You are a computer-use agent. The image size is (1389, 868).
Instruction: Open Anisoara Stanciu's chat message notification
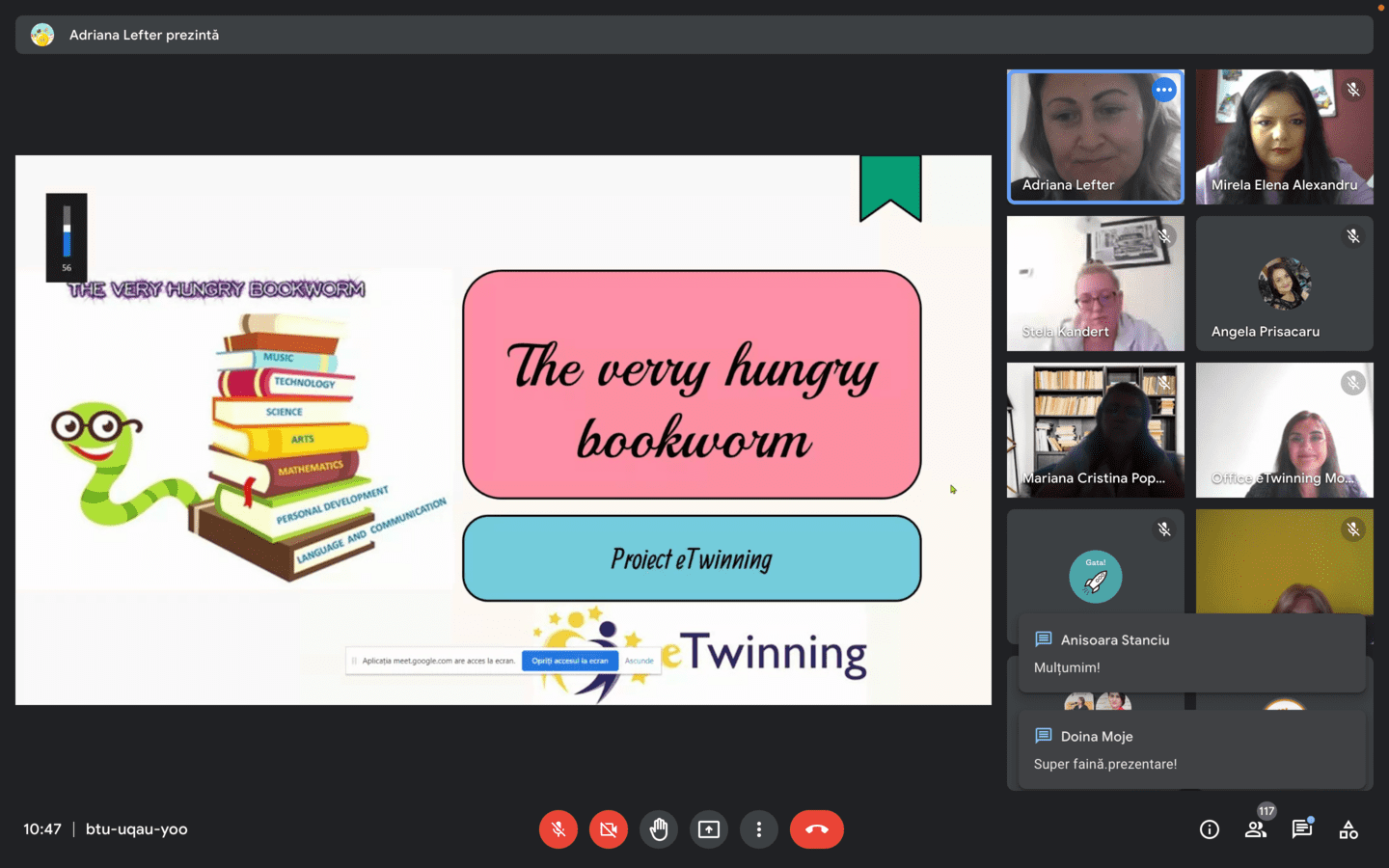[x=1192, y=653]
